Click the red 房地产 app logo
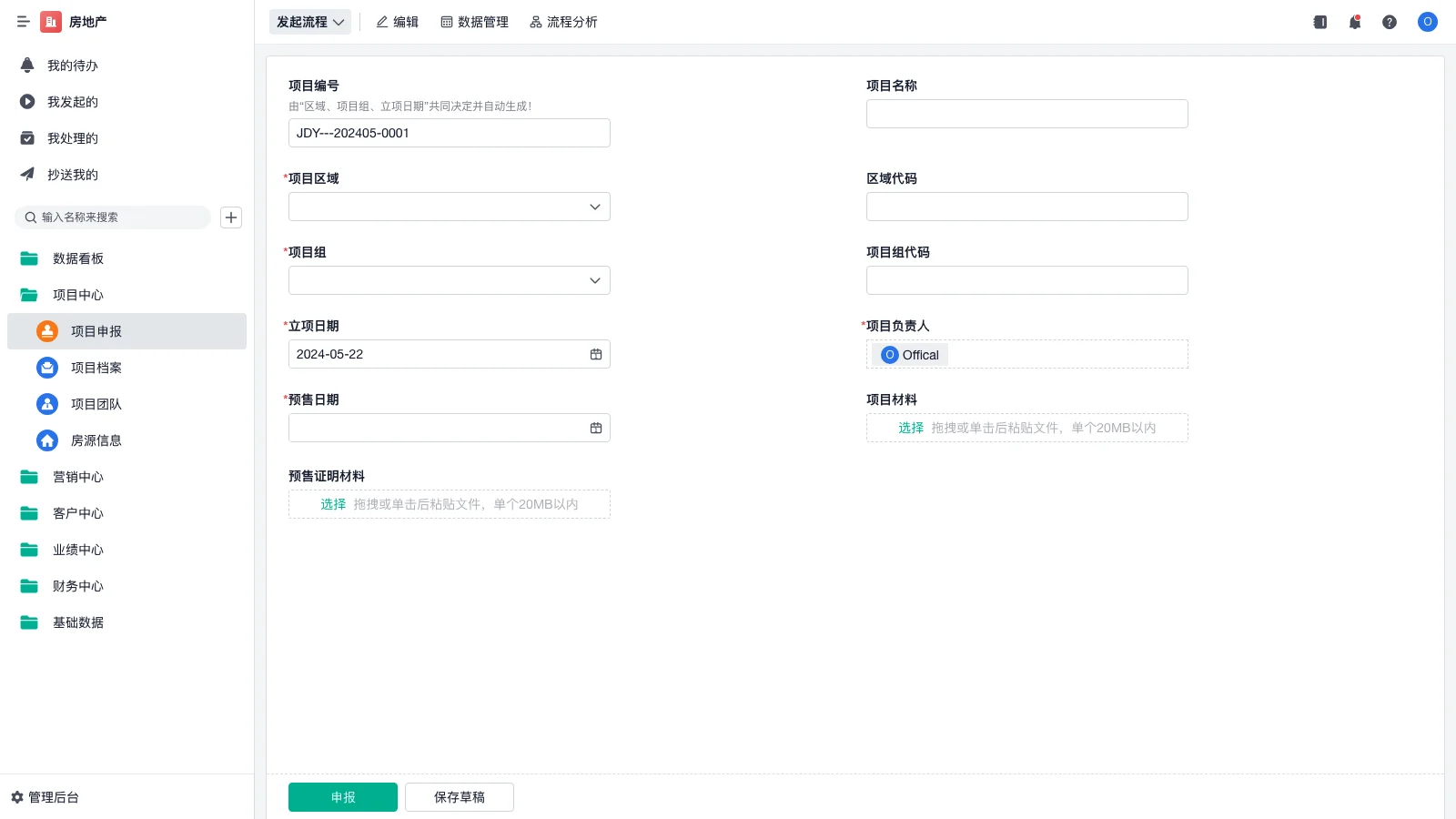The width and height of the screenshot is (1456, 819). (x=51, y=22)
